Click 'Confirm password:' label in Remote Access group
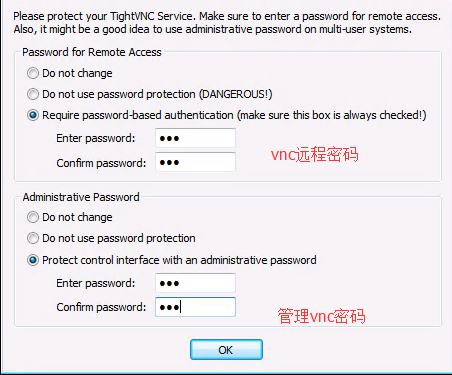Viewport: 452px width, 375px height. (101, 163)
